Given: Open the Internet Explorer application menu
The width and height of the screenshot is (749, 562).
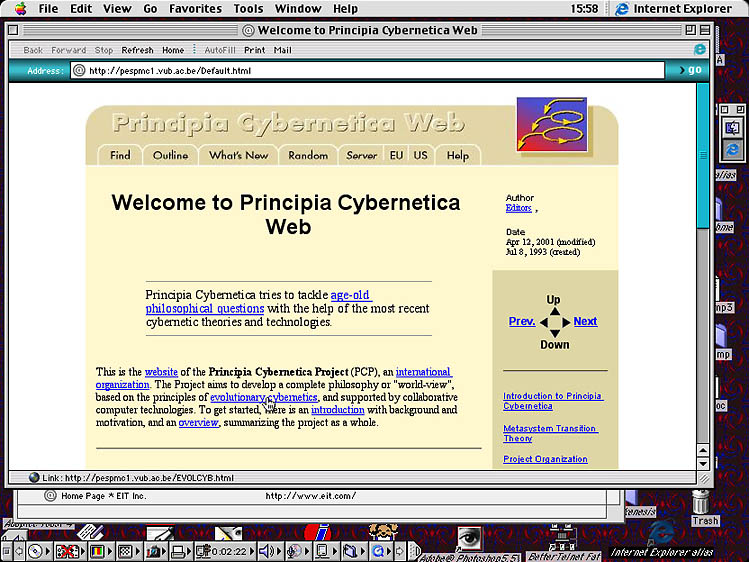Looking at the screenshot, I should point(673,9).
